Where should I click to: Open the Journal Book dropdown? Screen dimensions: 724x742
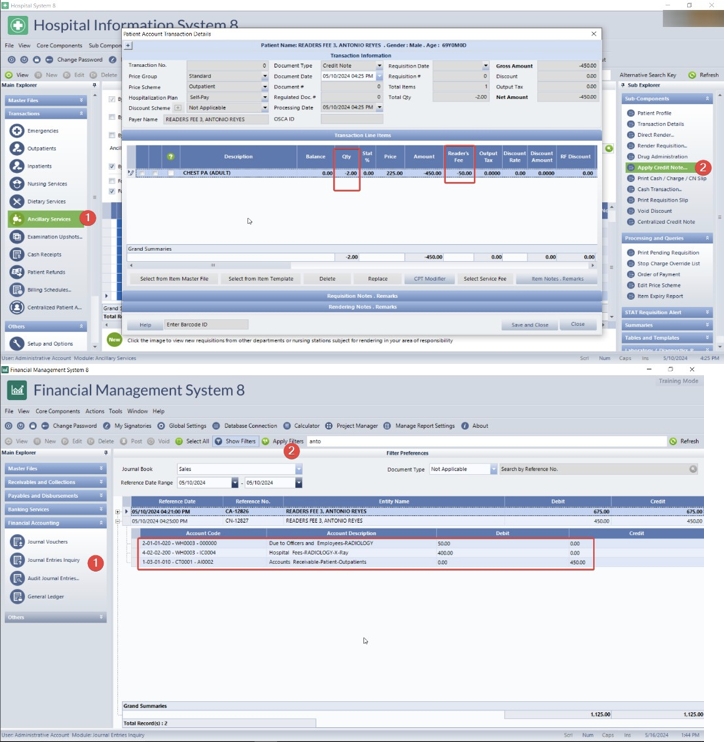238,469
